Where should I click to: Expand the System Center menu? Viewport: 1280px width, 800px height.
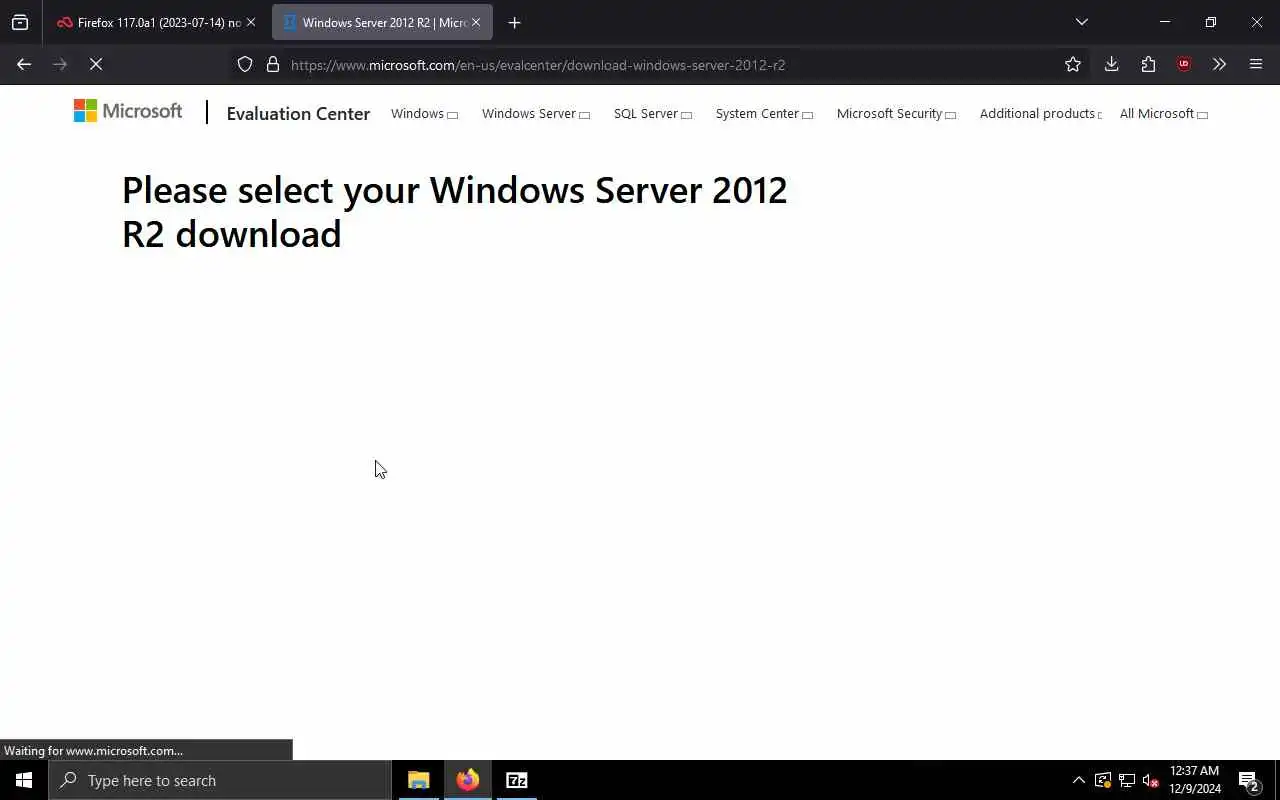click(x=764, y=113)
